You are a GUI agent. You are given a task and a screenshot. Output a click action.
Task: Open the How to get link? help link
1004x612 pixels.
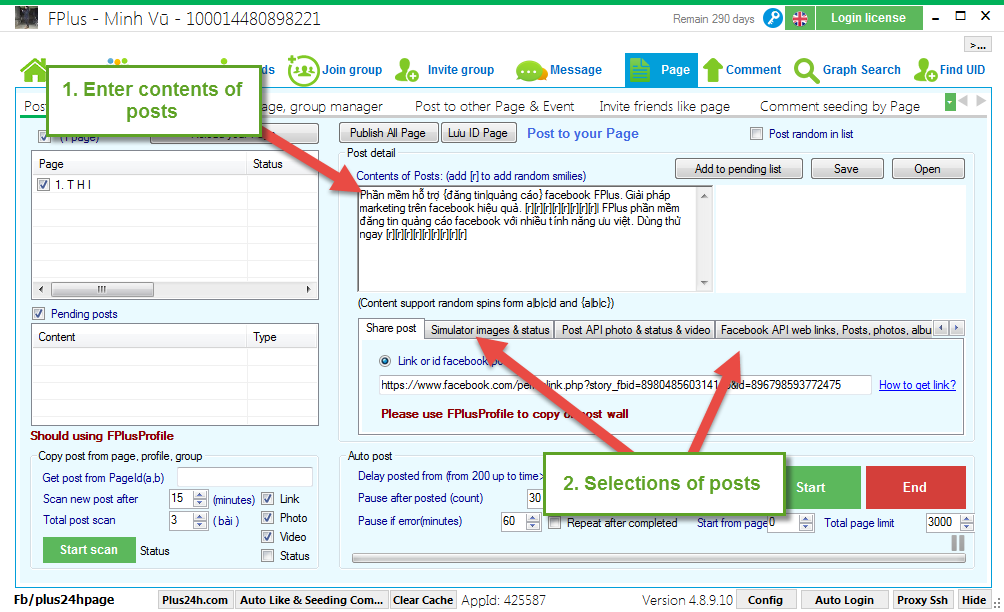[x=917, y=385]
